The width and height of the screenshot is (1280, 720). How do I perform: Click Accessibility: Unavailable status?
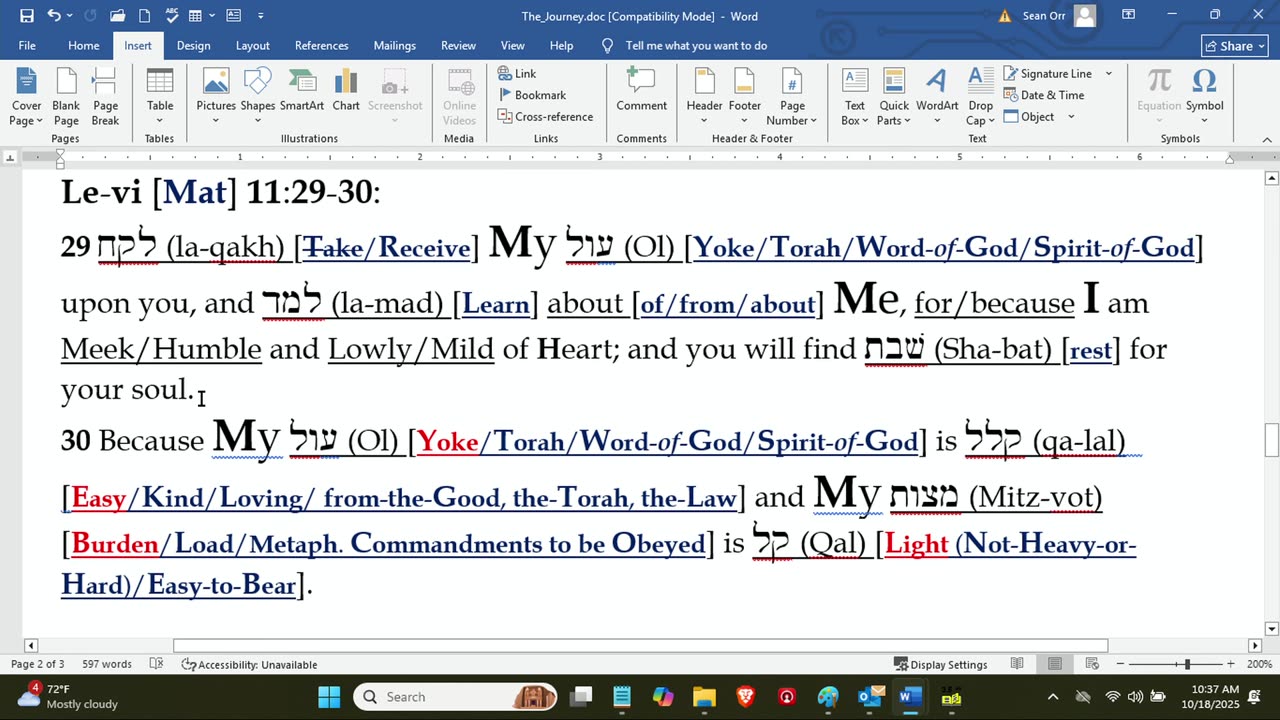[x=249, y=664]
